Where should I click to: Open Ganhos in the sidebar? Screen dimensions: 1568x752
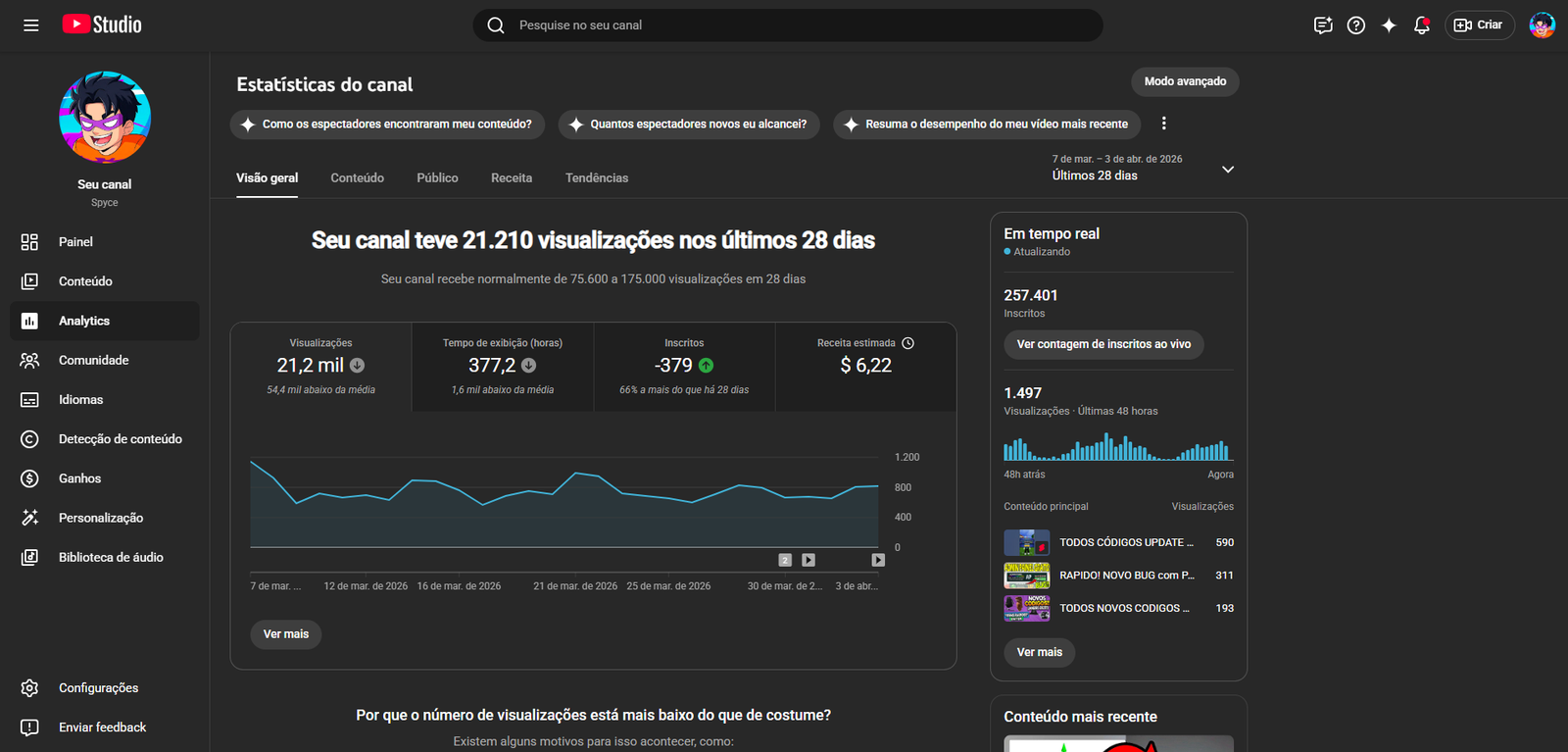(x=79, y=478)
